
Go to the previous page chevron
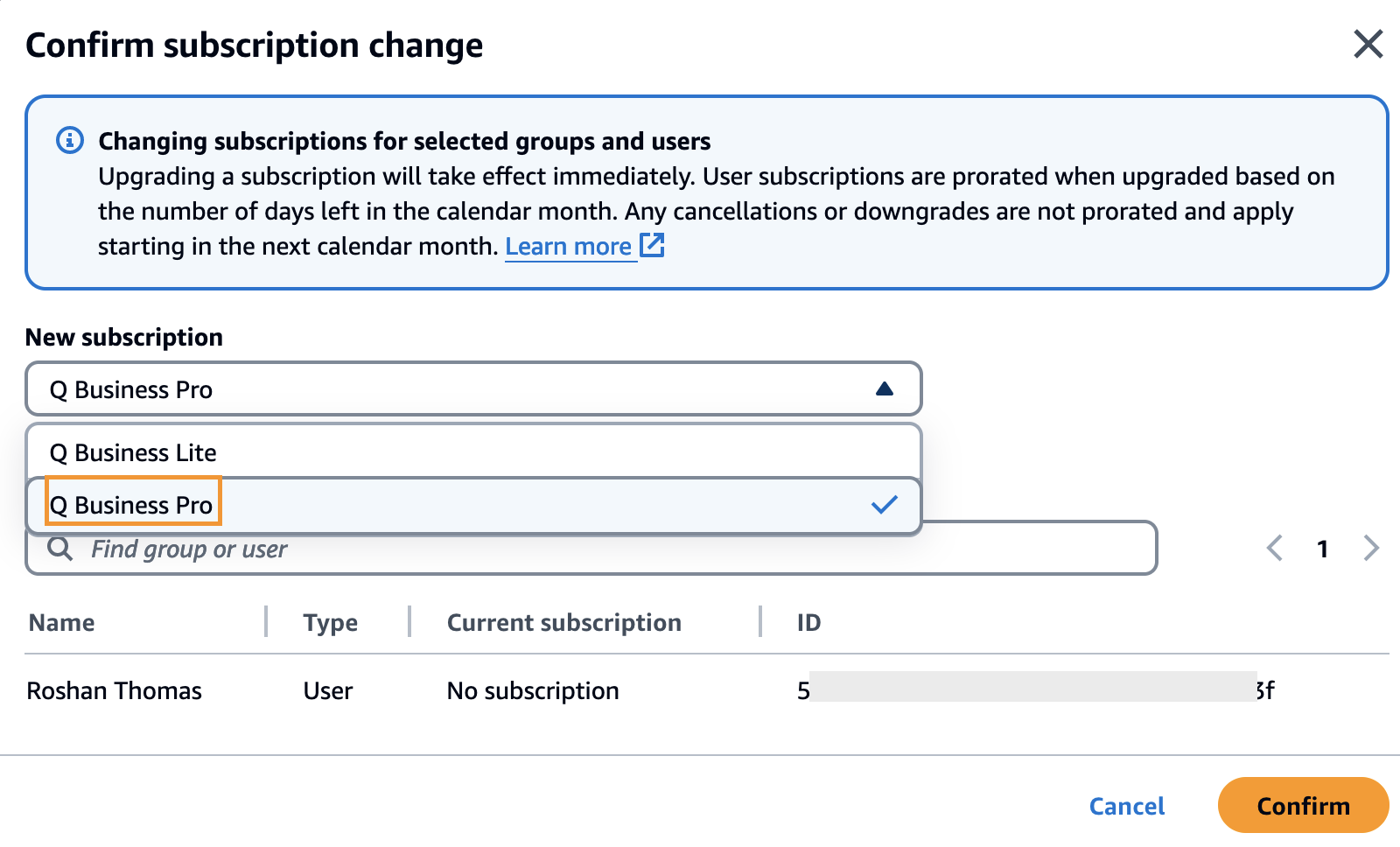tap(1275, 549)
